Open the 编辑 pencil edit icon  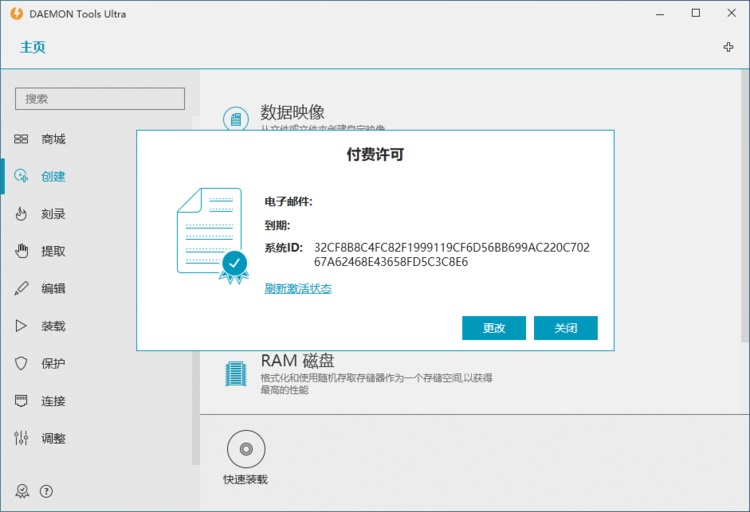[x=21, y=288]
